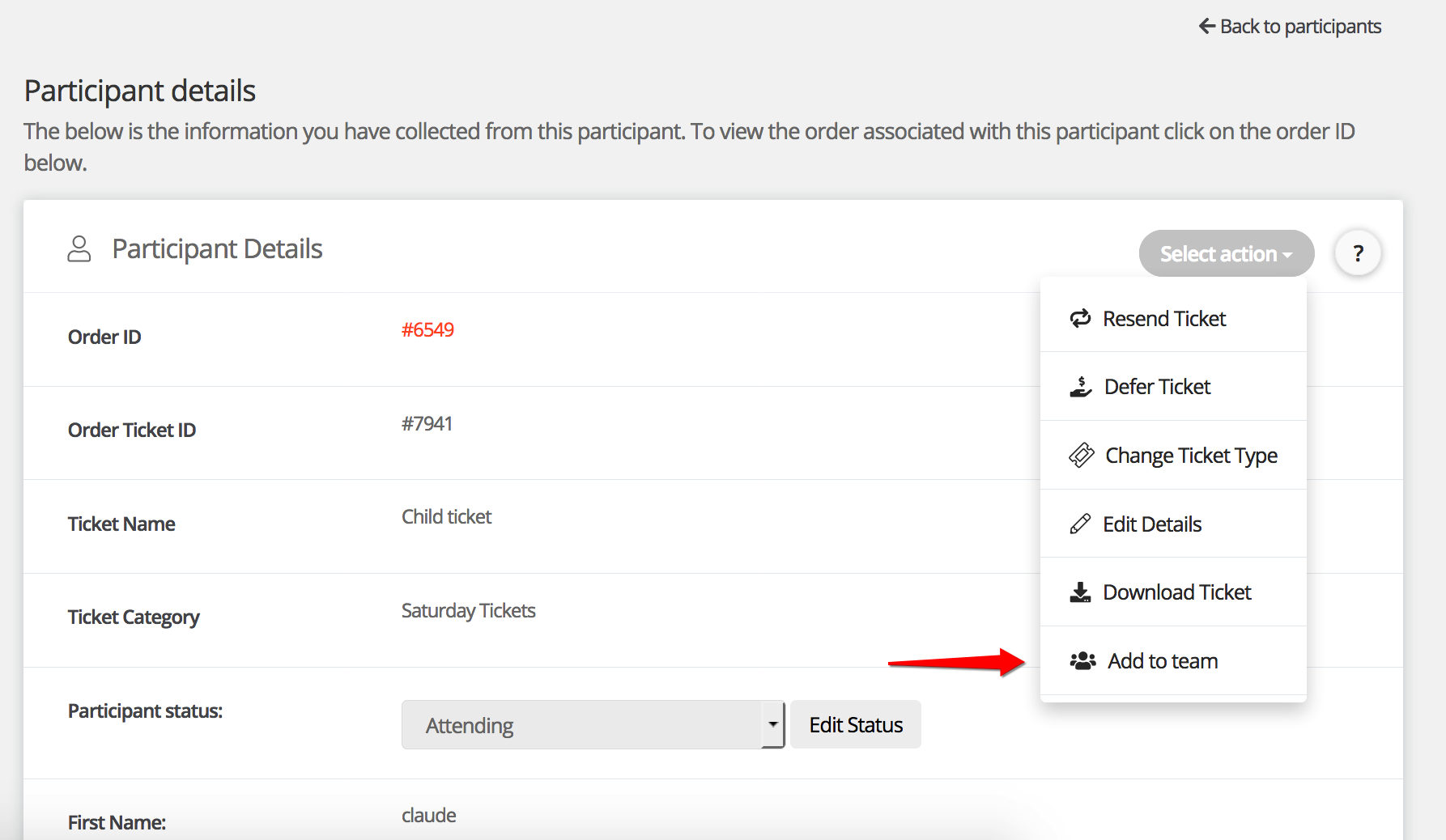Click the Change Ticket Type ticket icon

[x=1081, y=456]
